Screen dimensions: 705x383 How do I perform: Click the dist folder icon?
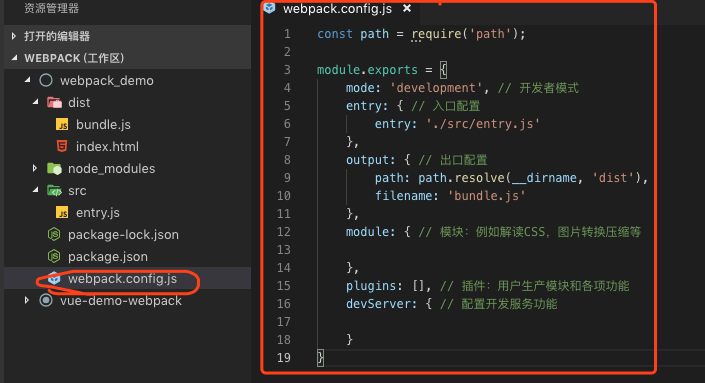pyautogui.click(x=54, y=103)
